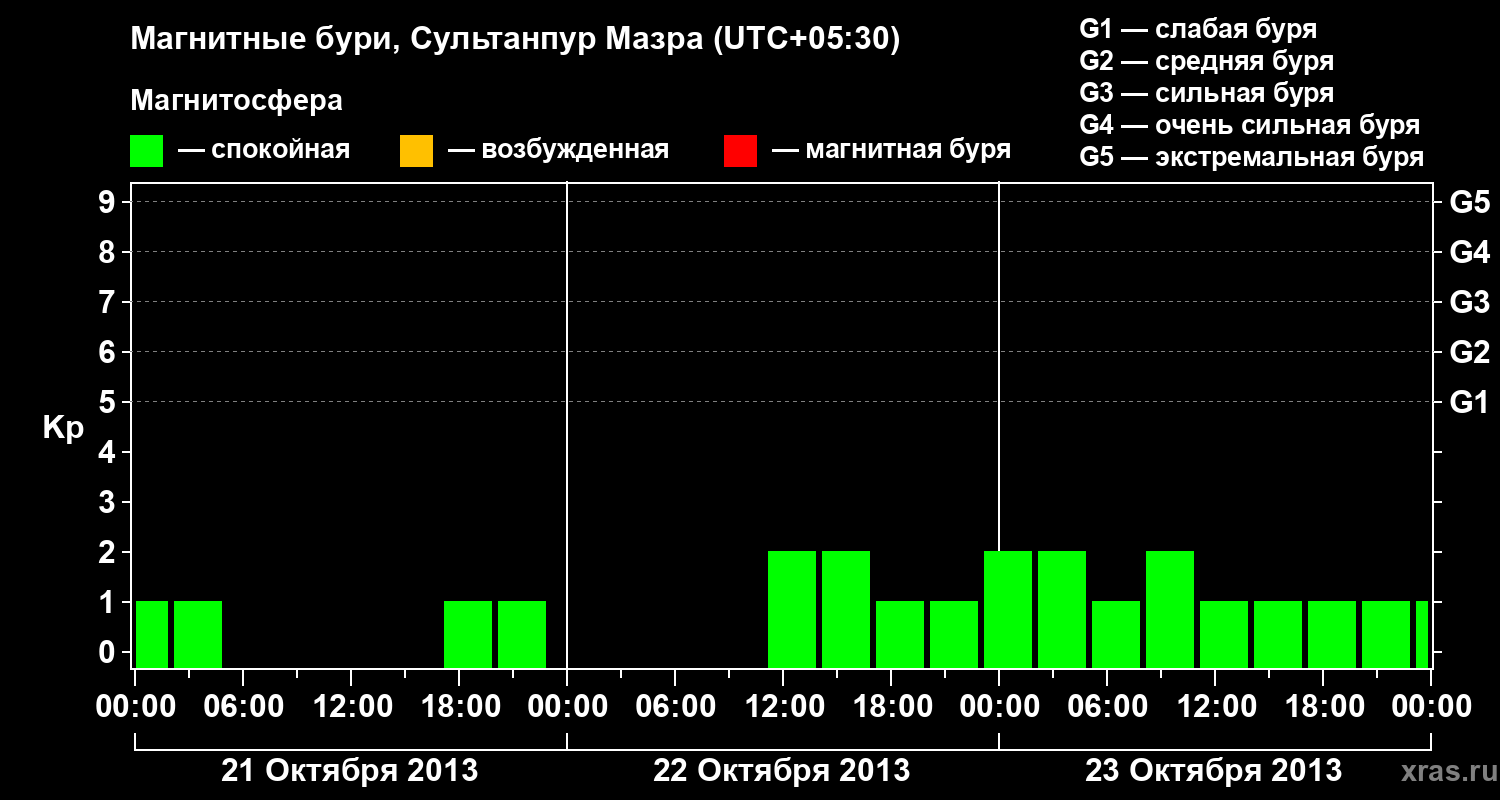Screen dimensions: 1500x800
Task: Click the red magnetic storm legend swatch
Action: click(x=740, y=150)
